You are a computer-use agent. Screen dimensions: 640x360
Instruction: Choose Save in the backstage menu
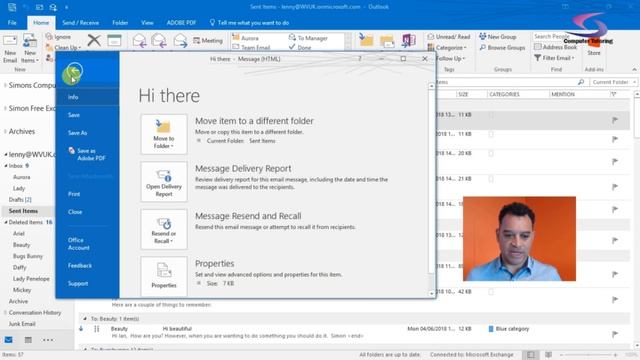coord(74,115)
